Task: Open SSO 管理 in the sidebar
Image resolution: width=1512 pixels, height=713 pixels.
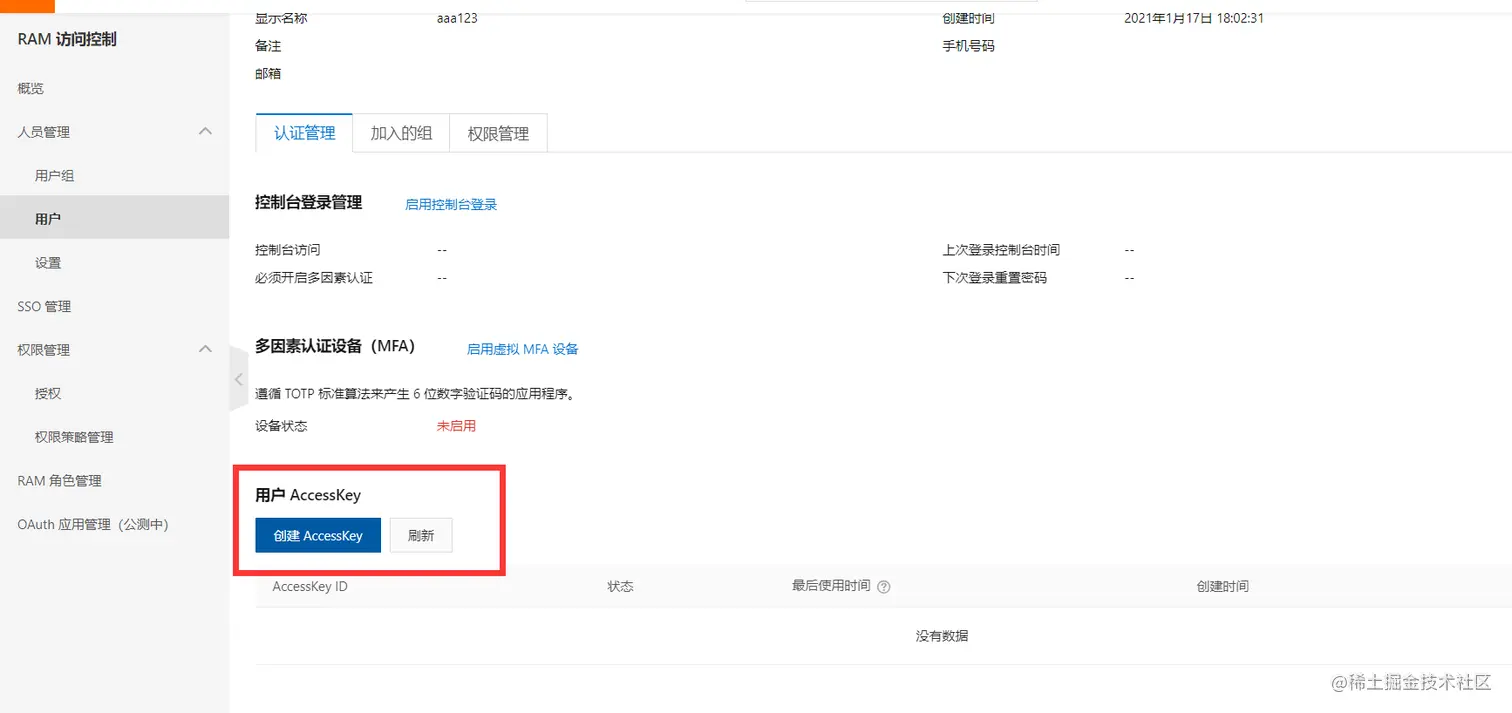Action: 44,306
